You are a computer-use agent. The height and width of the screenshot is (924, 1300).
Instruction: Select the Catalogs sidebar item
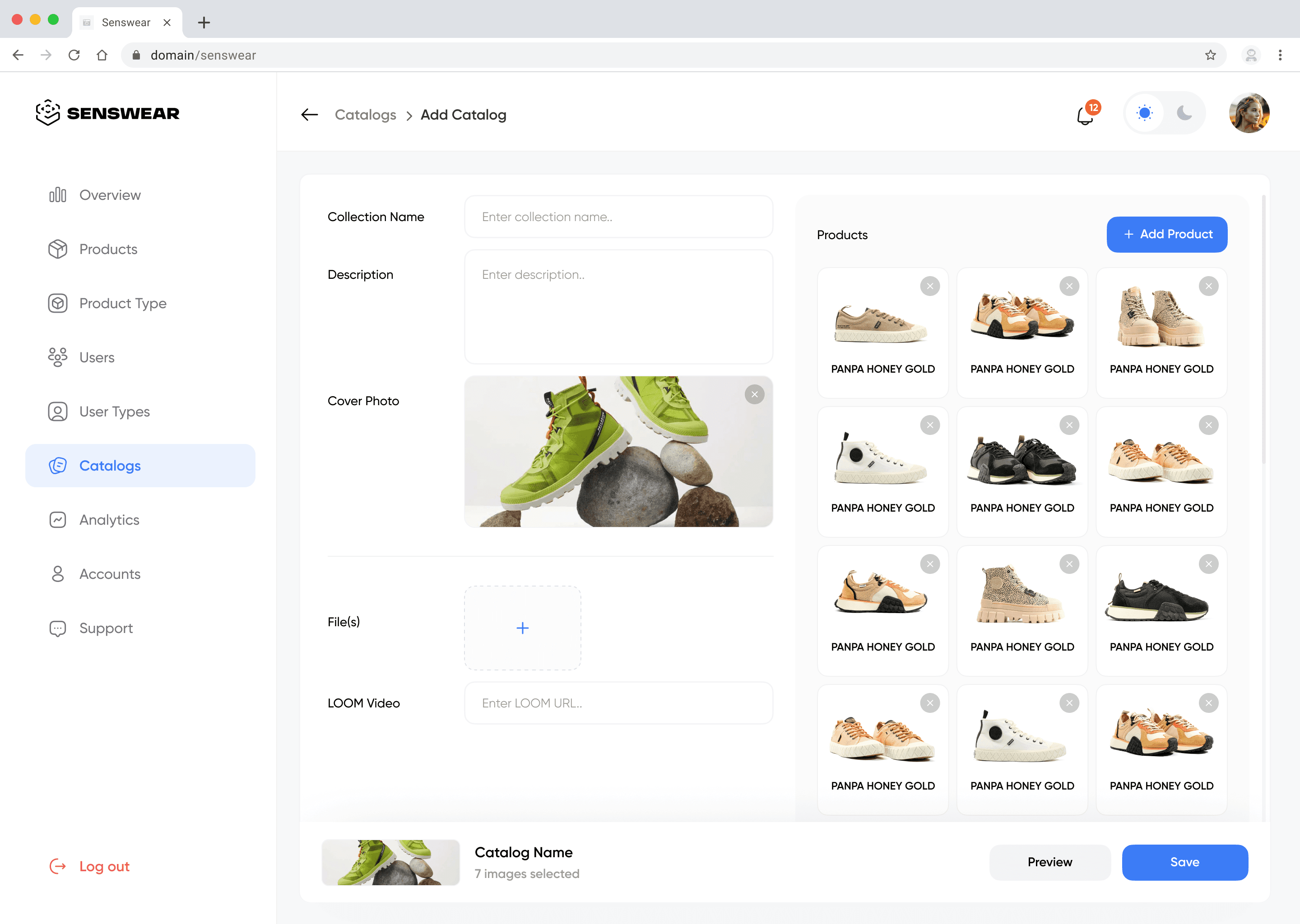[140, 466]
